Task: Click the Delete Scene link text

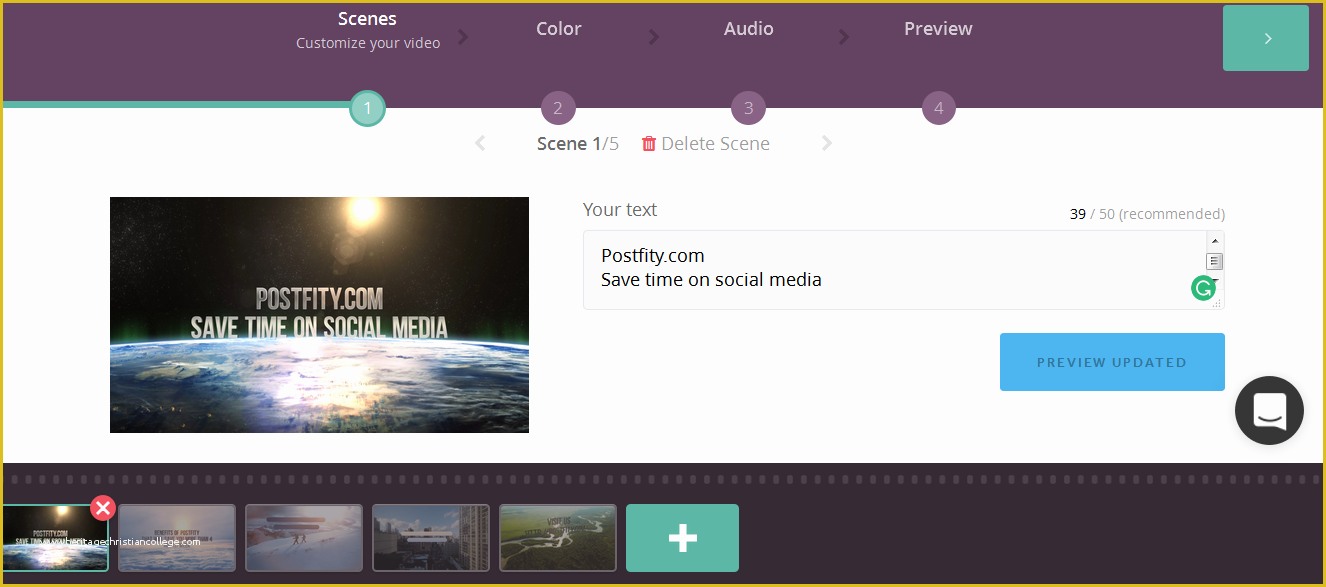Action: (715, 144)
